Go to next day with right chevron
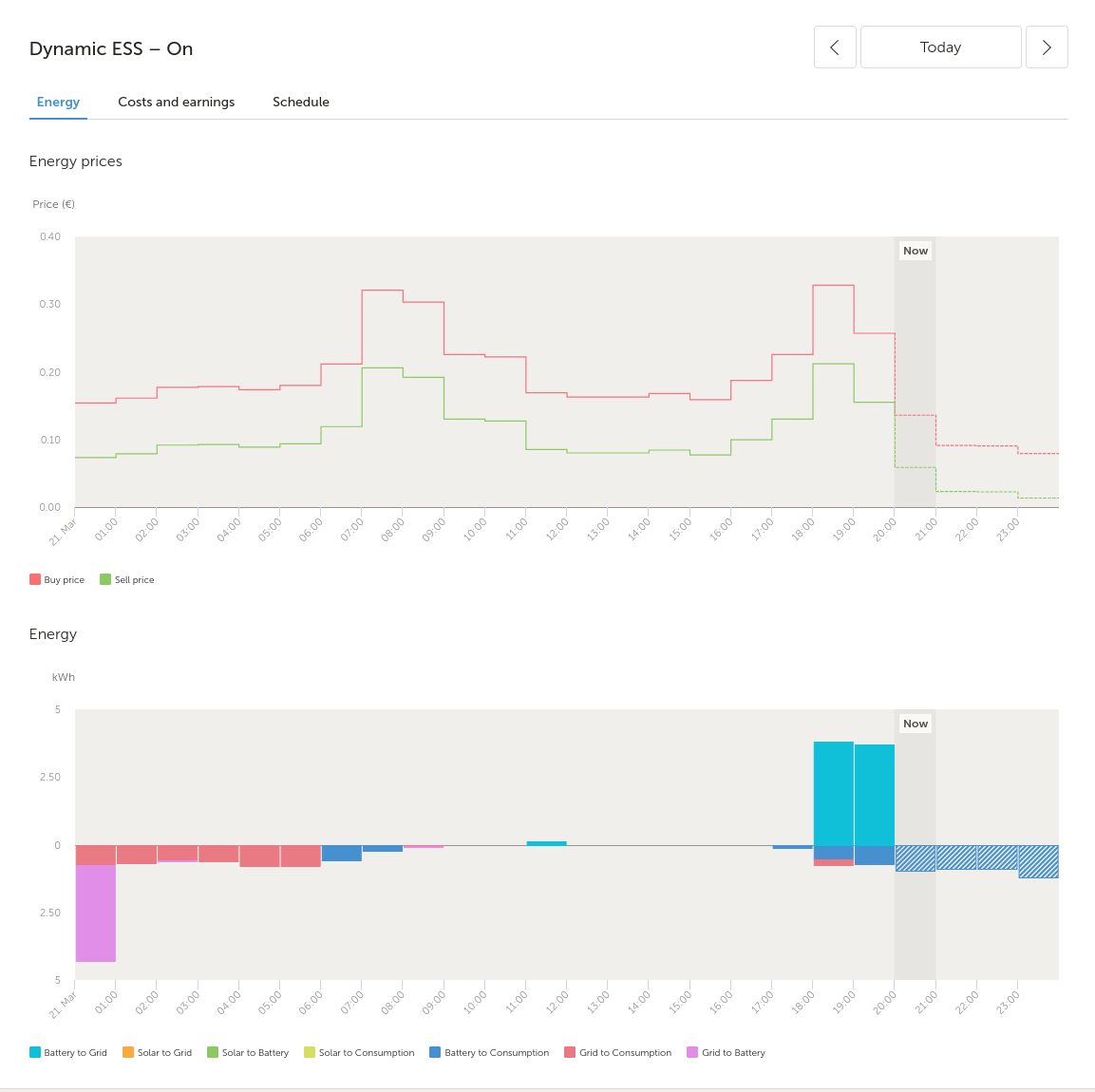This screenshot has height=1092, width=1095. click(x=1047, y=47)
